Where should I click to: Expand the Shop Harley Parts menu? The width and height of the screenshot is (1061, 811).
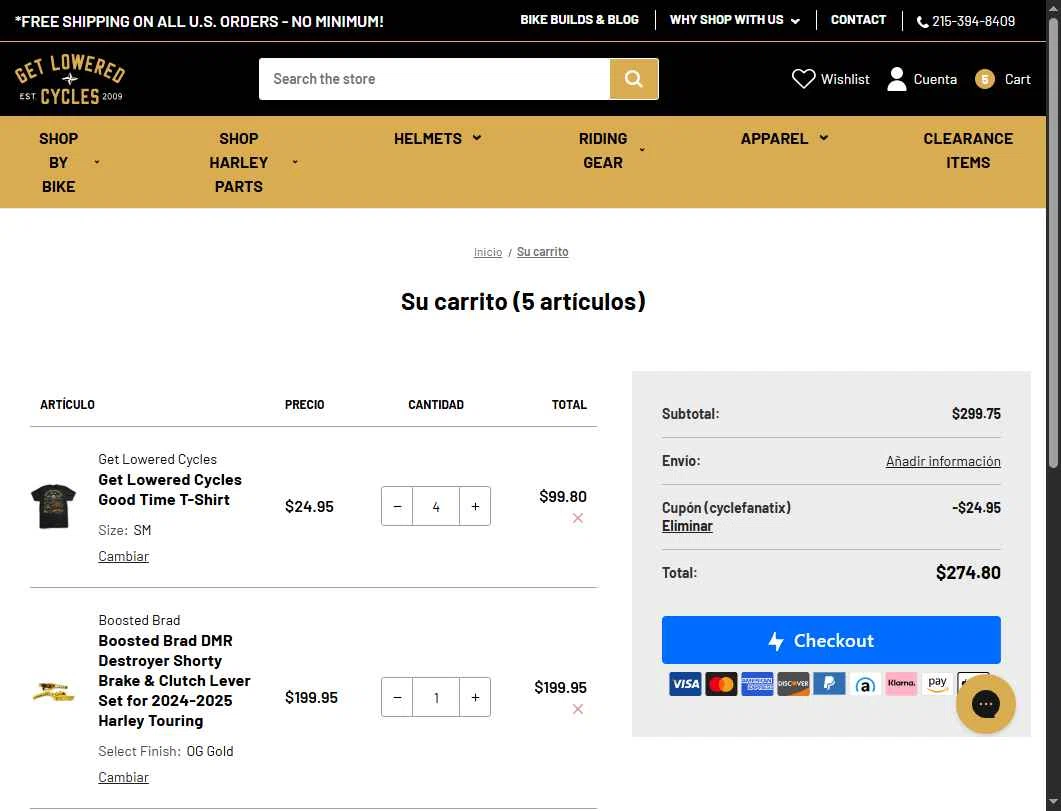253,162
